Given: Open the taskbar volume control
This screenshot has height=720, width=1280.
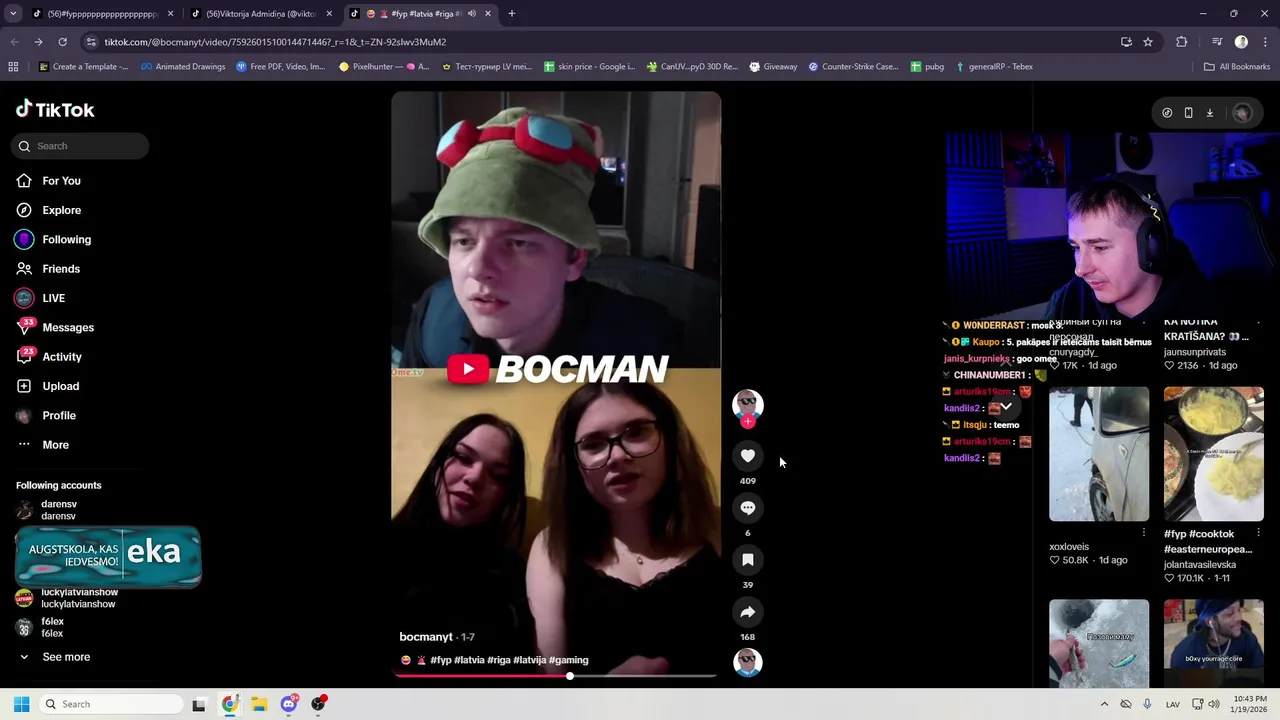Looking at the screenshot, I should pos(1214,704).
